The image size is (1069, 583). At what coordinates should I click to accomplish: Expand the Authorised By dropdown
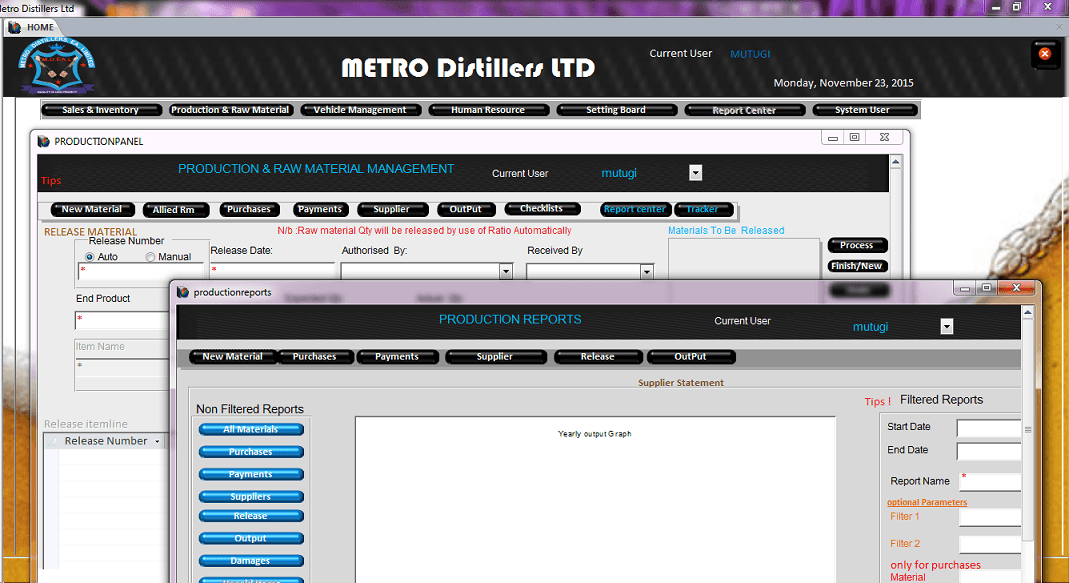click(x=505, y=271)
